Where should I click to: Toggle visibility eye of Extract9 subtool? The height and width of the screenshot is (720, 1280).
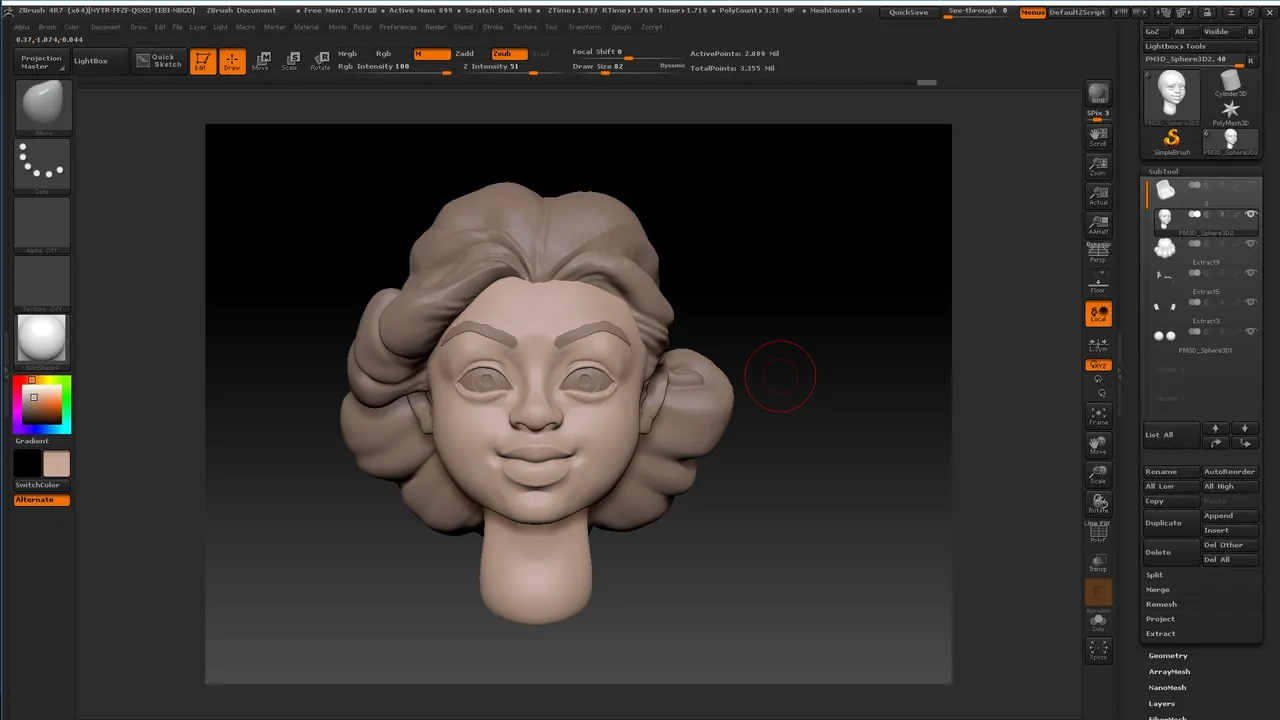tap(1250, 243)
